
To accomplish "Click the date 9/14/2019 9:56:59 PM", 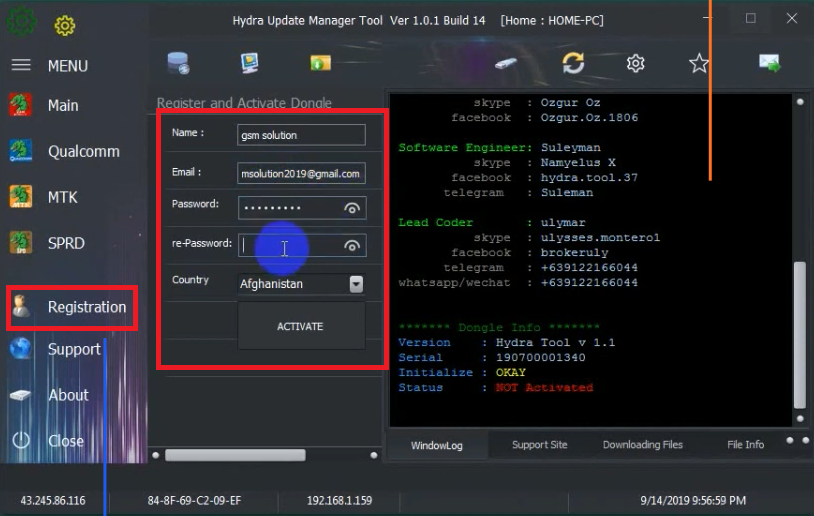I will (693, 500).
